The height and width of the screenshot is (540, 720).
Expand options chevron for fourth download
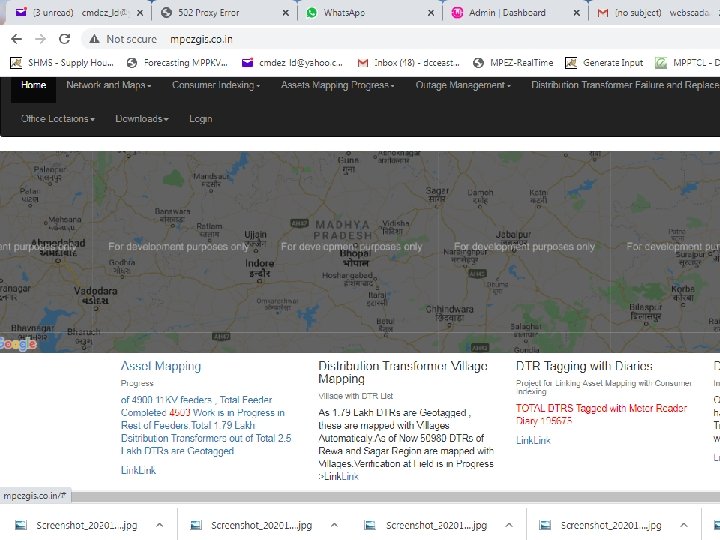(684, 525)
